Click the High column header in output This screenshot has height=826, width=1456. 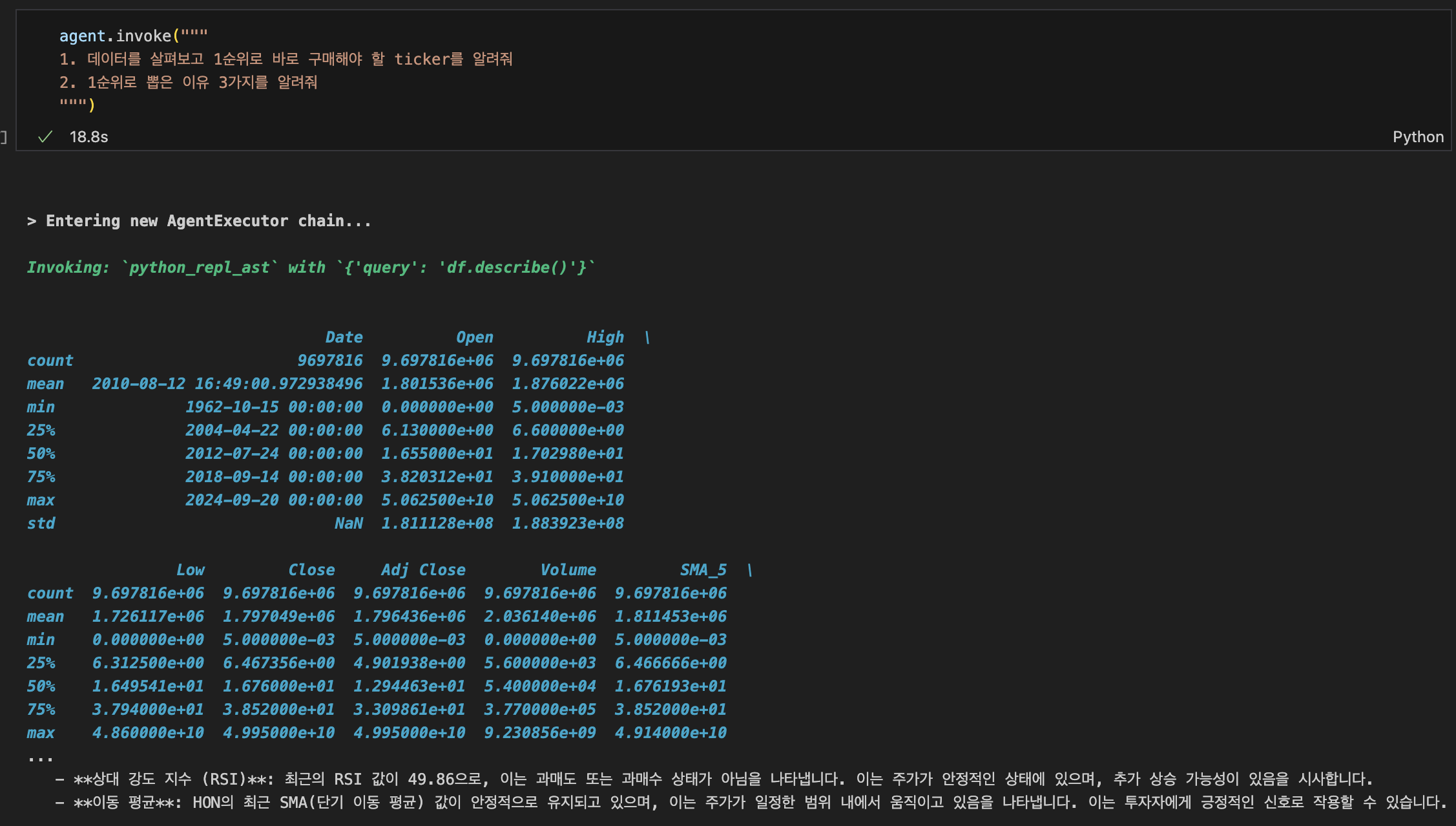[x=605, y=337]
